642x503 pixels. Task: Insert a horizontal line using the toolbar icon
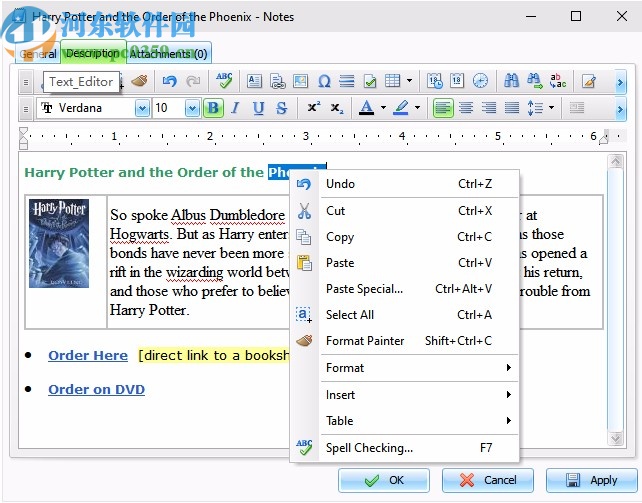click(347, 81)
